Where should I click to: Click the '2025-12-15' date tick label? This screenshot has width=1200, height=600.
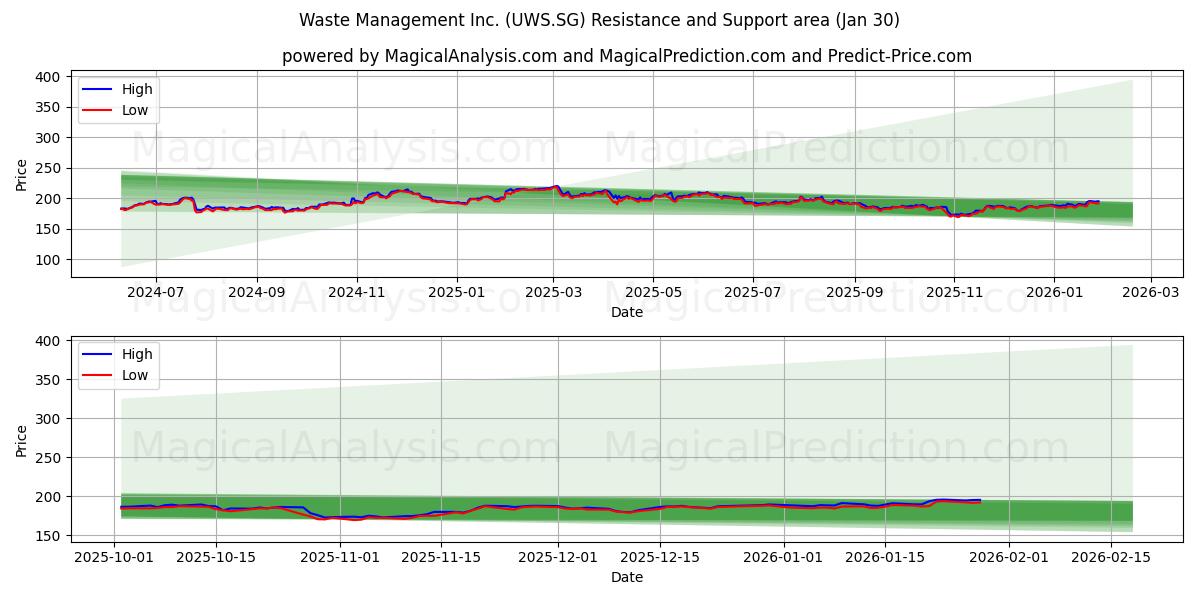659,558
